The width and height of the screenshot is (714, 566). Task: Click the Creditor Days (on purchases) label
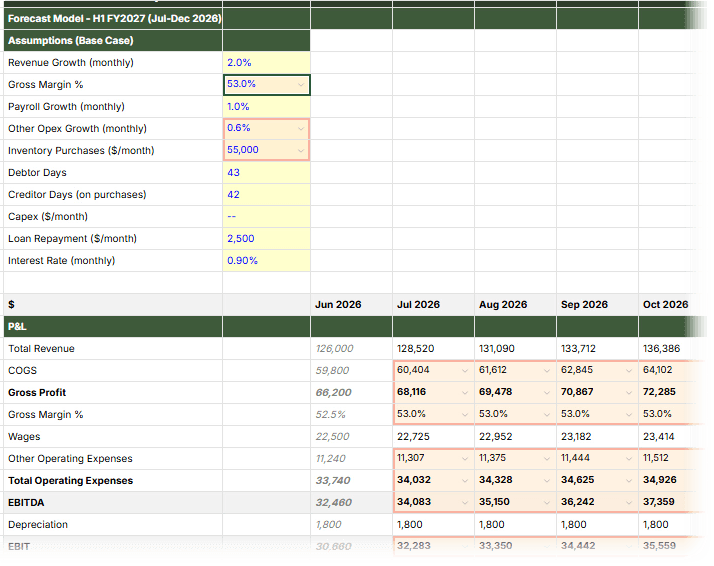point(77,194)
